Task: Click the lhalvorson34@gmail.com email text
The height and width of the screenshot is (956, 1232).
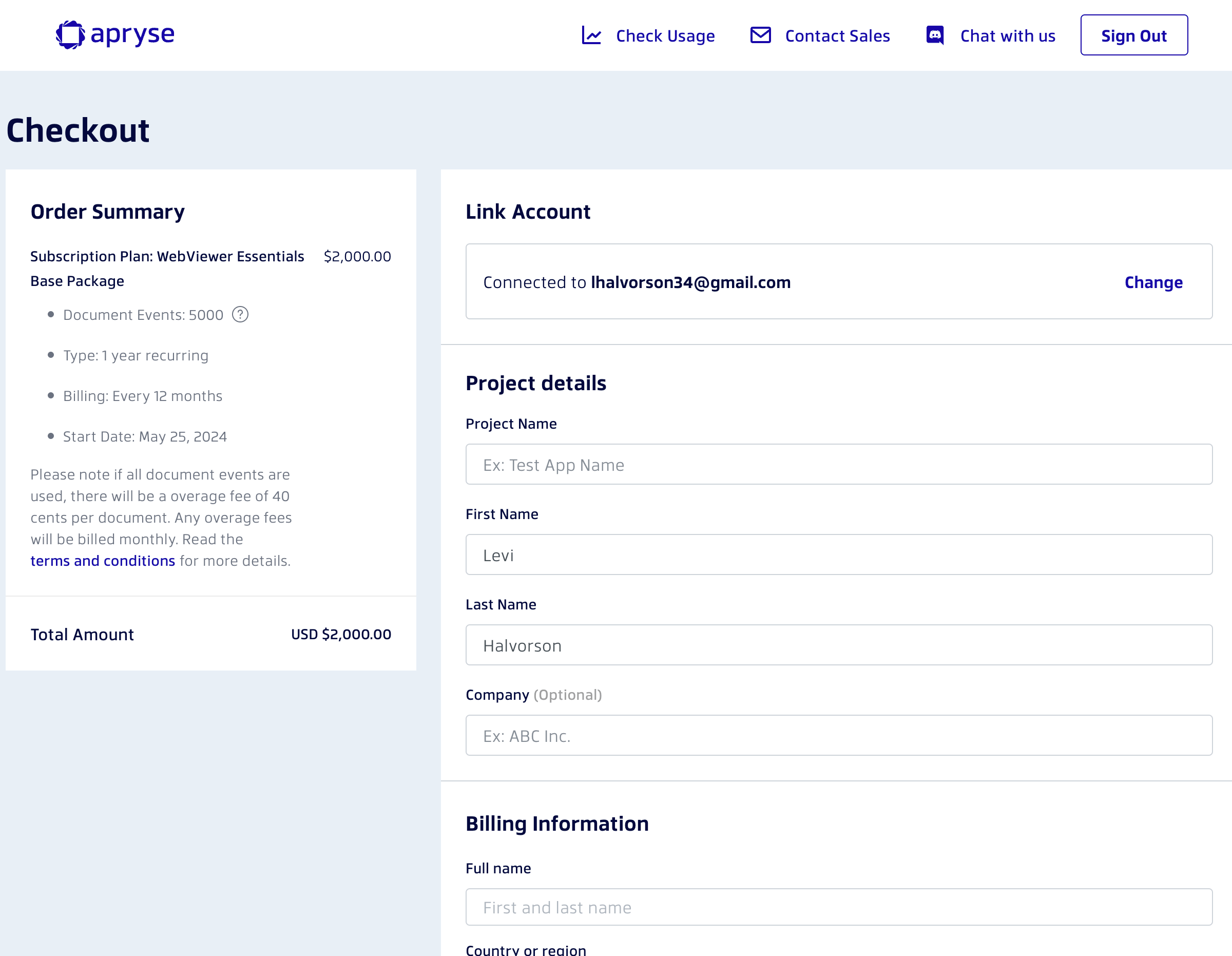Action: point(690,282)
